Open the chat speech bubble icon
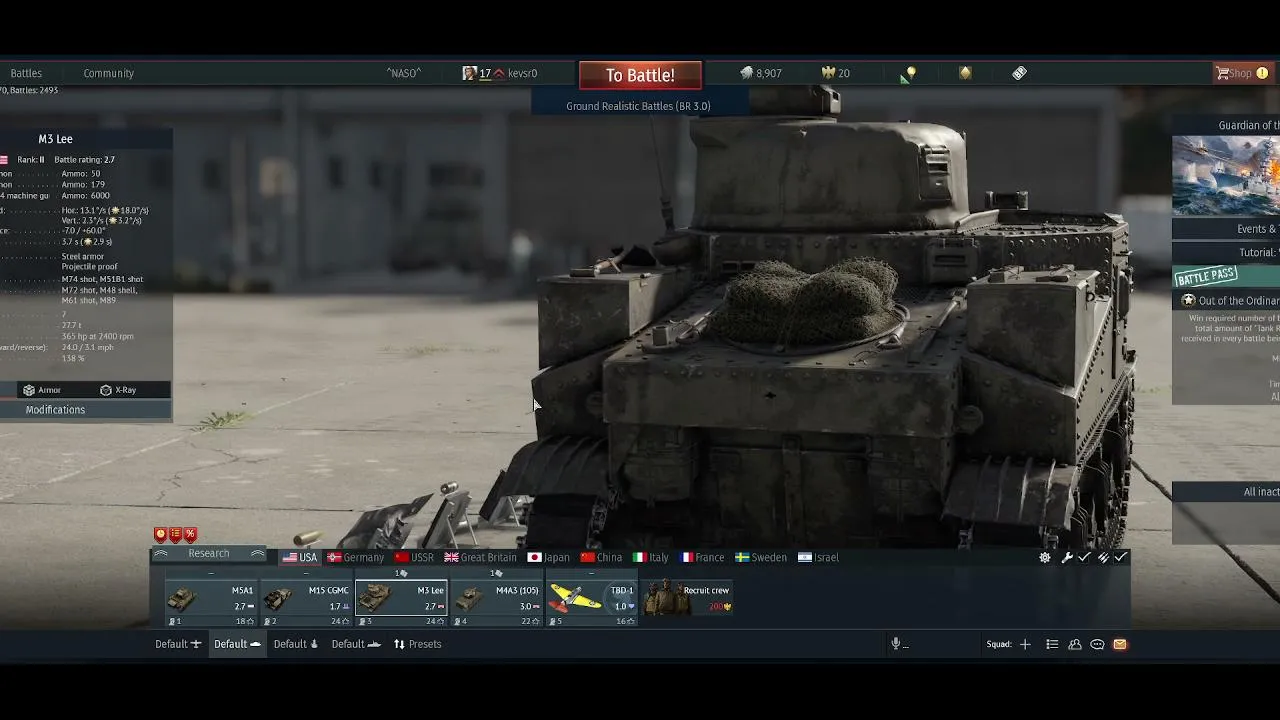 [1097, 644]
